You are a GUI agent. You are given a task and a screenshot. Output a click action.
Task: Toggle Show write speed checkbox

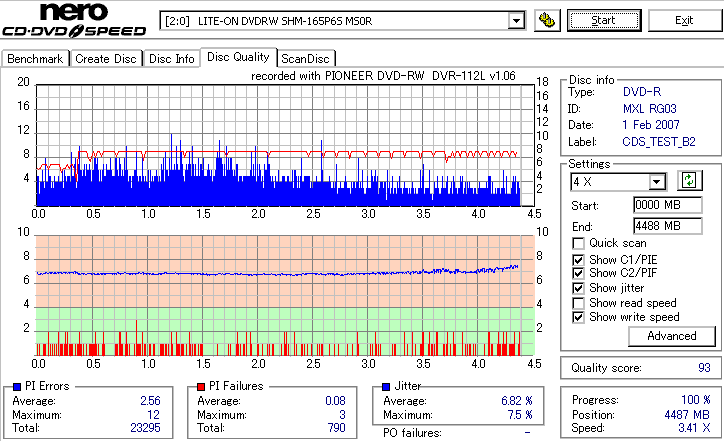point(578,317)
